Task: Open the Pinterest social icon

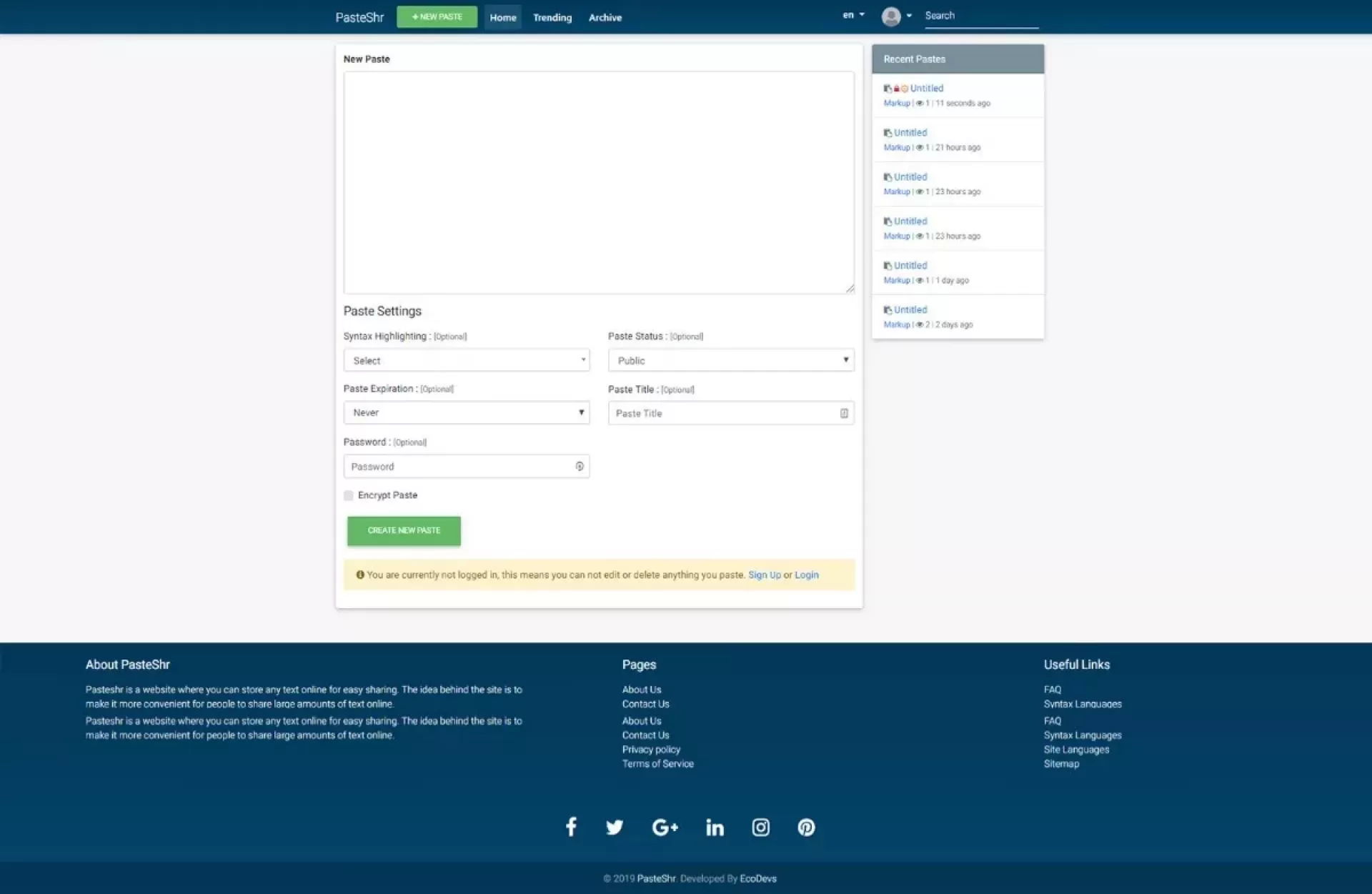Action: pyautogui.click(x=806, y=827)
